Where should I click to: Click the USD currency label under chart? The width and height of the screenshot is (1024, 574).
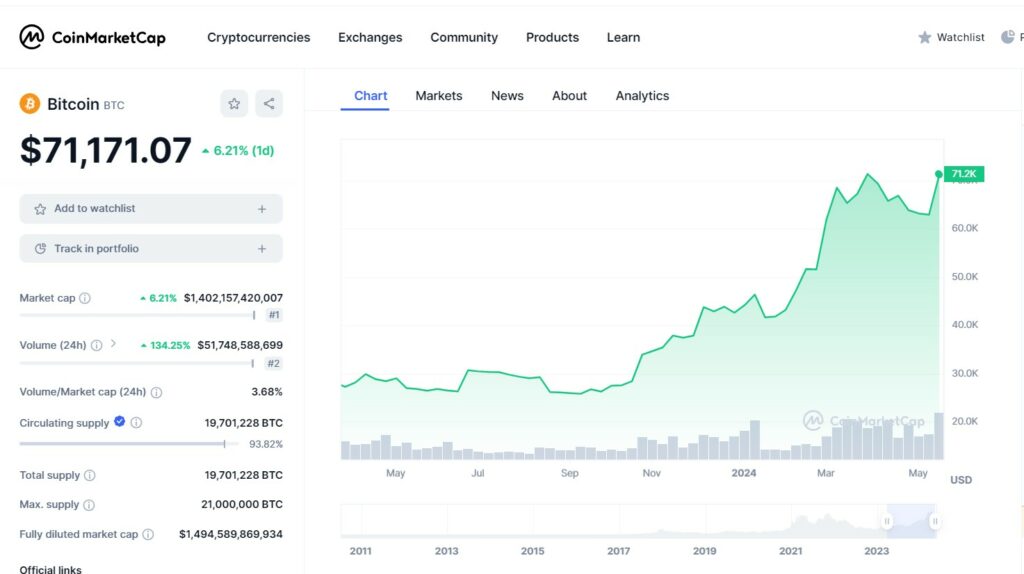pyautogui.click(x=961, y=480)
